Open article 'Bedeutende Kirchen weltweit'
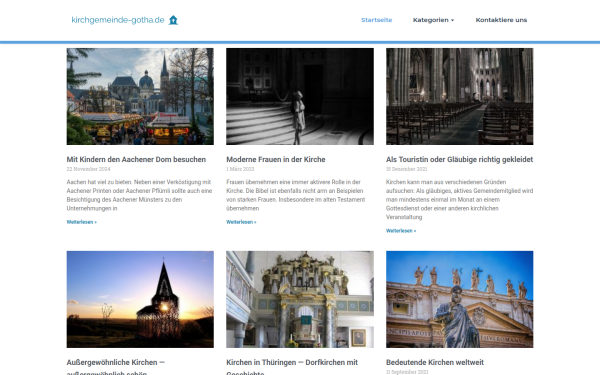The image size is (600, 375). [435, 362]
